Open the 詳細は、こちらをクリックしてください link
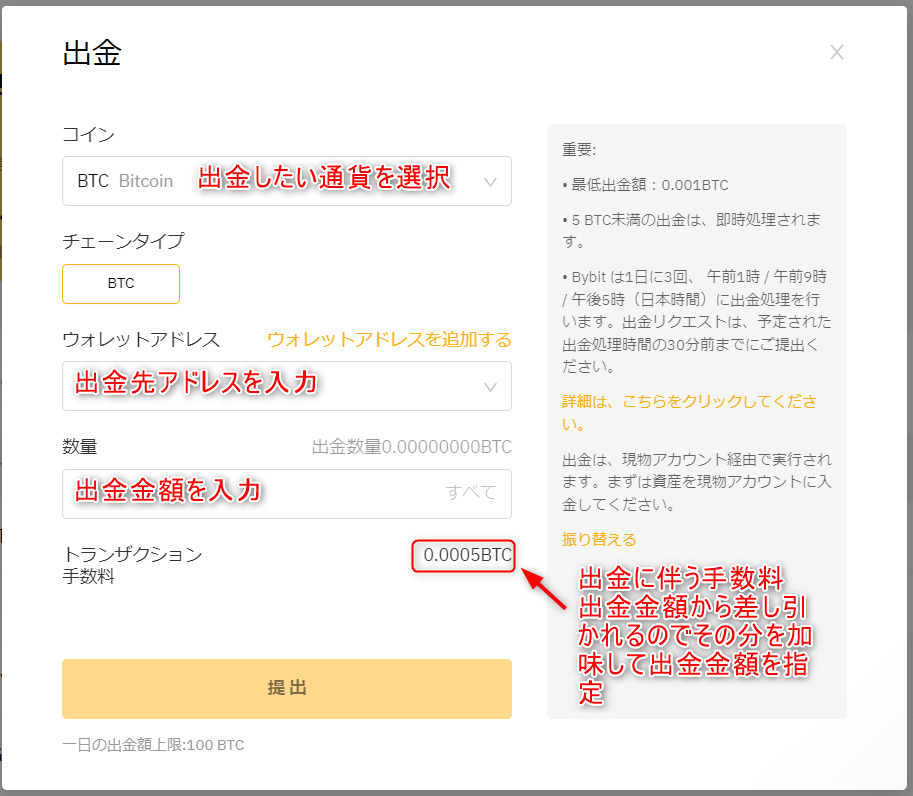The width and height of the screenshot is (913, 796). coord(689,412)
